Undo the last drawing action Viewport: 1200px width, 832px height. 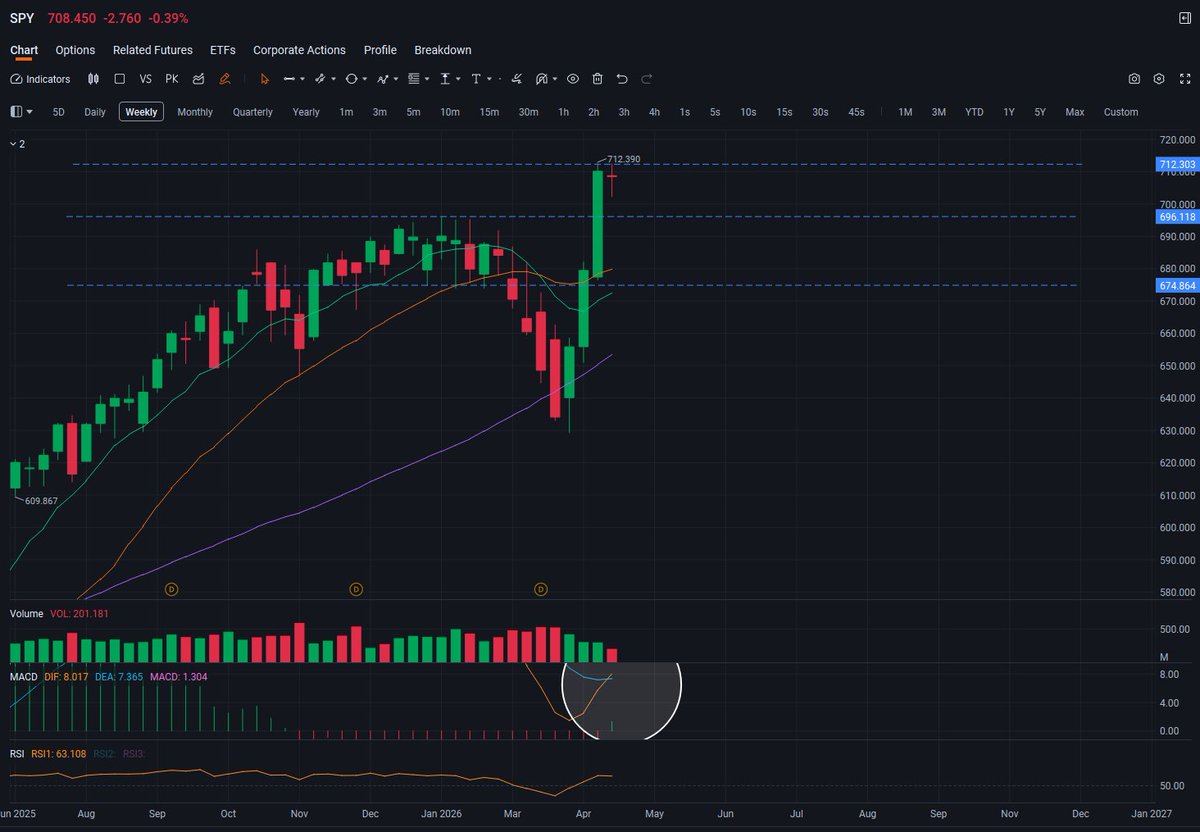622,79
